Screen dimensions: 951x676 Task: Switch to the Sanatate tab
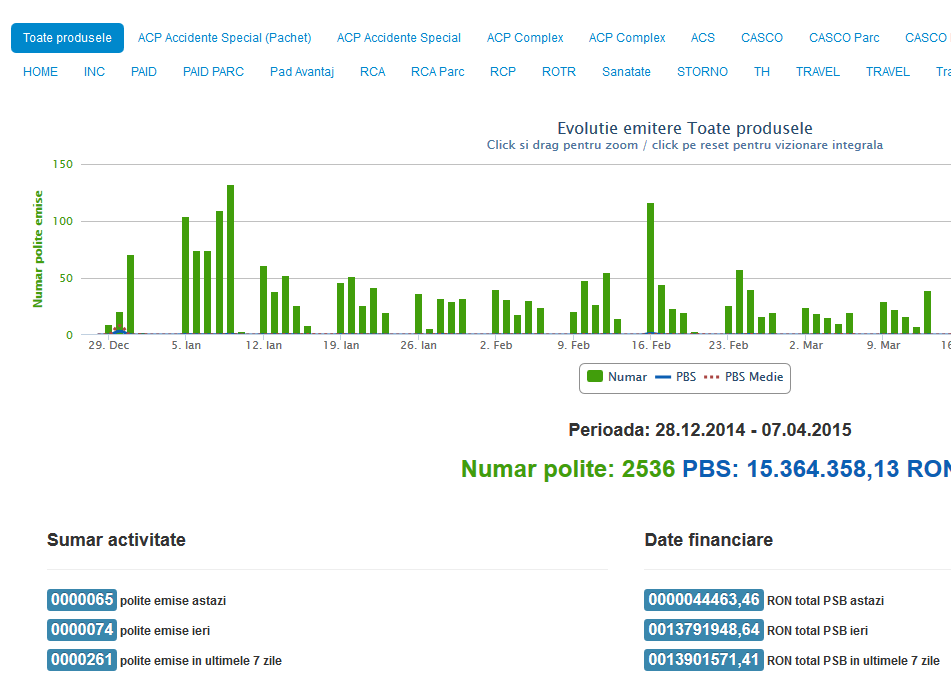(626, 72)
